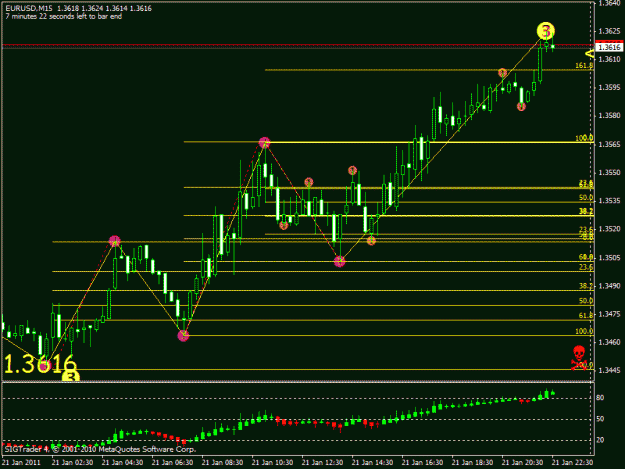Click the pink swing-low marker at the 1.3505 trough
Viewport: 625px width, 469px height.
point(339,261)
